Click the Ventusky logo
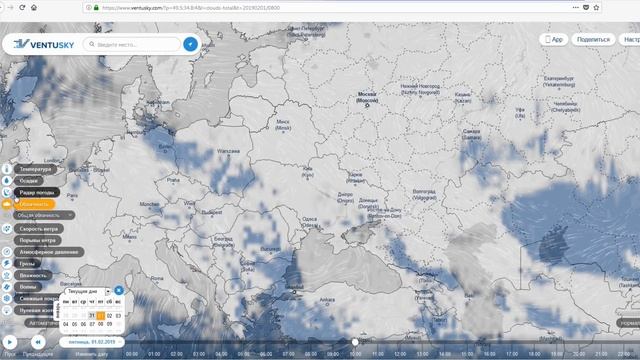Image resolution: width=640 pixels, height=360 pixels. tap(43, 44)
